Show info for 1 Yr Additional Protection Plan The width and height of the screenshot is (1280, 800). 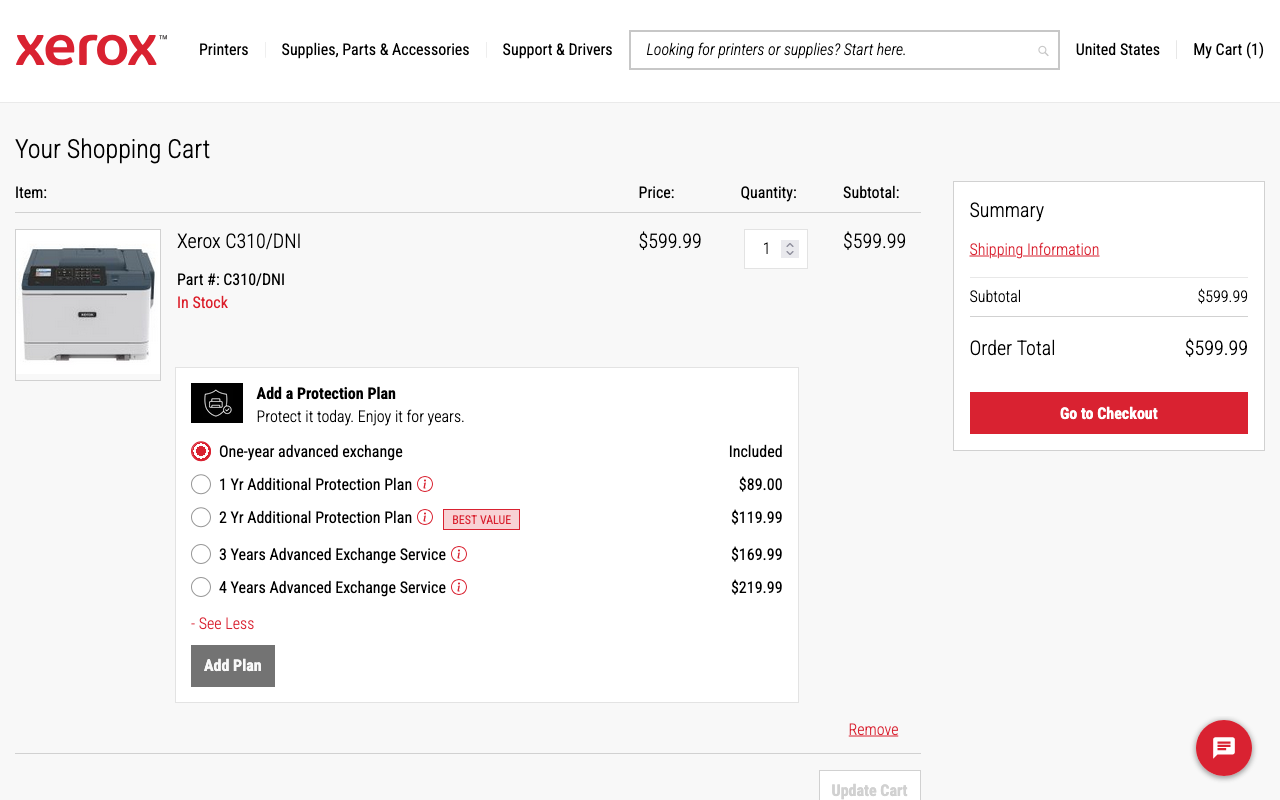click(x=425, y=484)
